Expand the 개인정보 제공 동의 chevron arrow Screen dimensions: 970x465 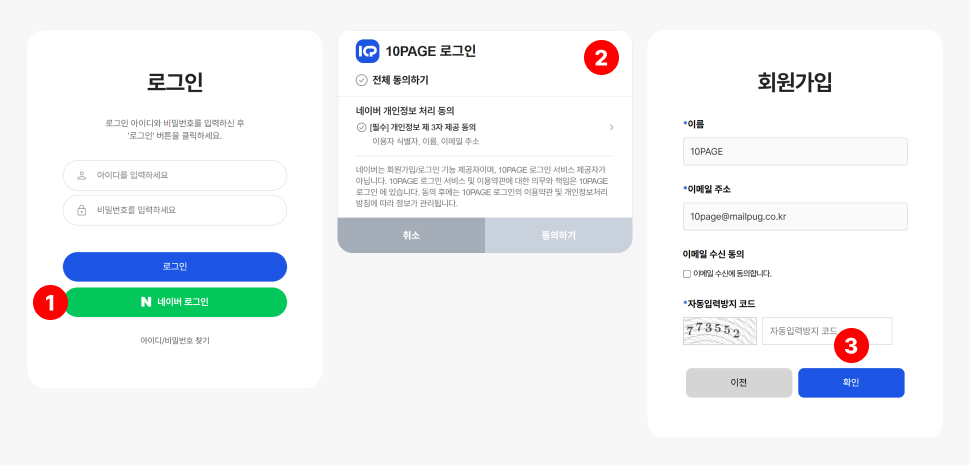[611, 128]
